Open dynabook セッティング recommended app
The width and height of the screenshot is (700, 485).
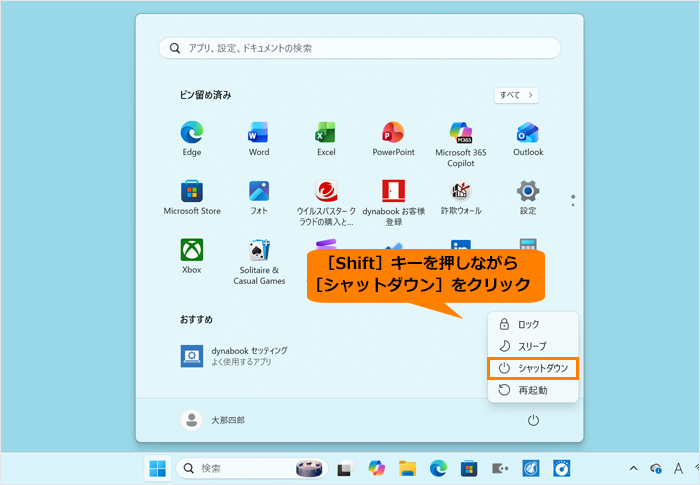point(234,356)
